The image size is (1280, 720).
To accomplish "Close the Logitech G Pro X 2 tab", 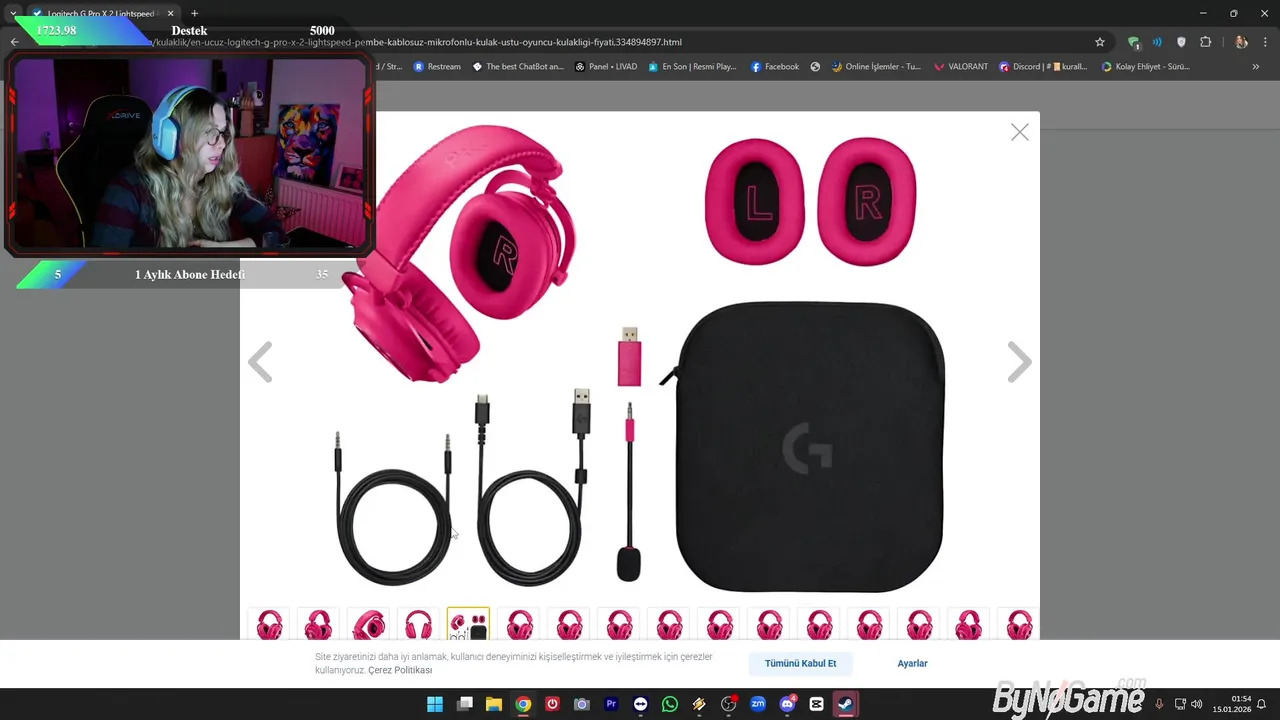I will coord(170,14).
